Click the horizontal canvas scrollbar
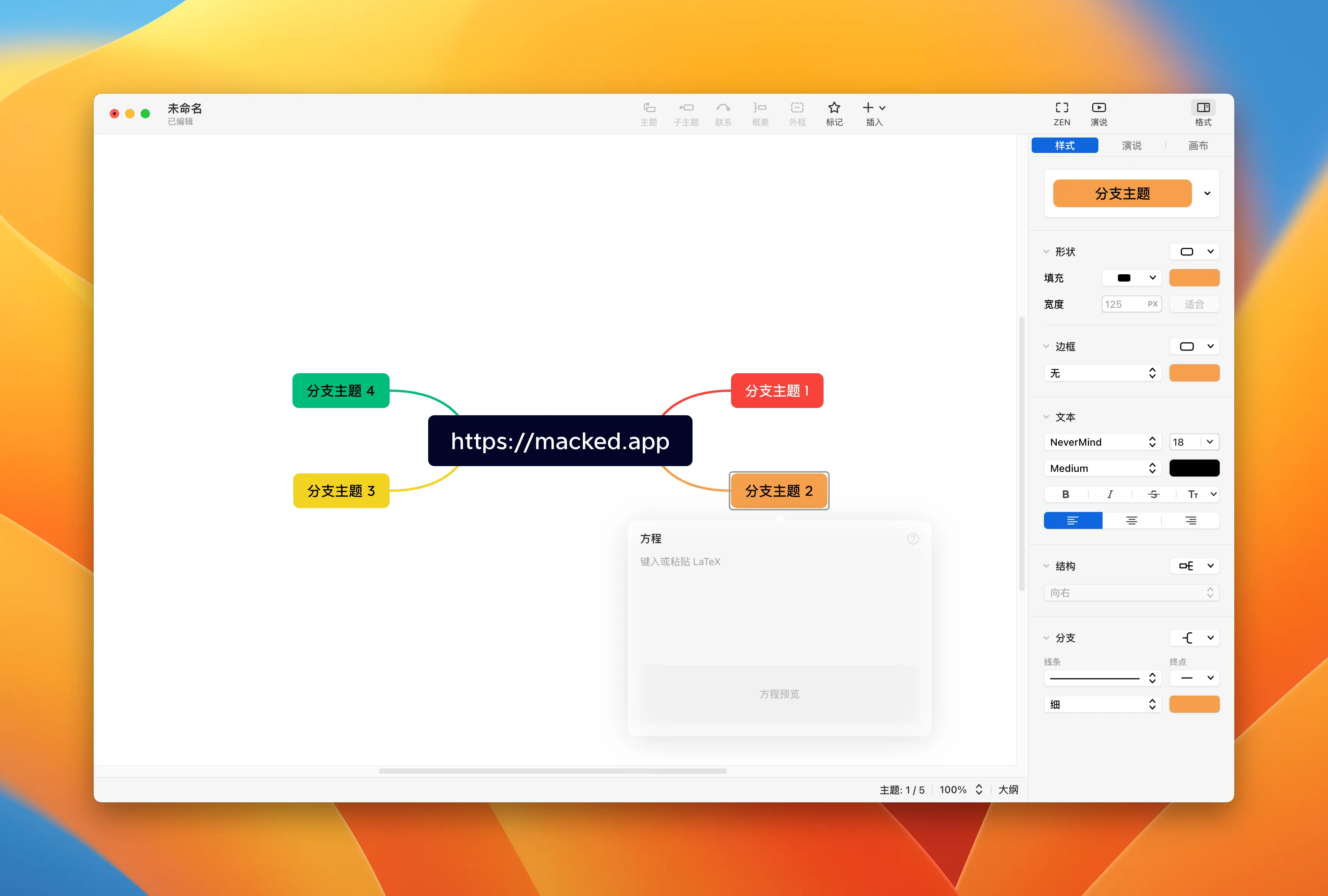Viewport: 1328px width, 896px height. [553, 771]
